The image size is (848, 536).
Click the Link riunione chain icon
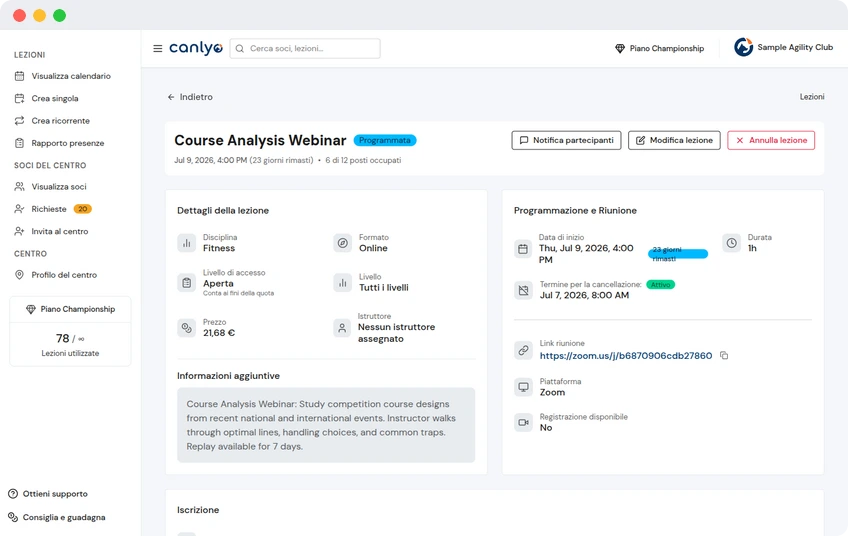[523, 350]
